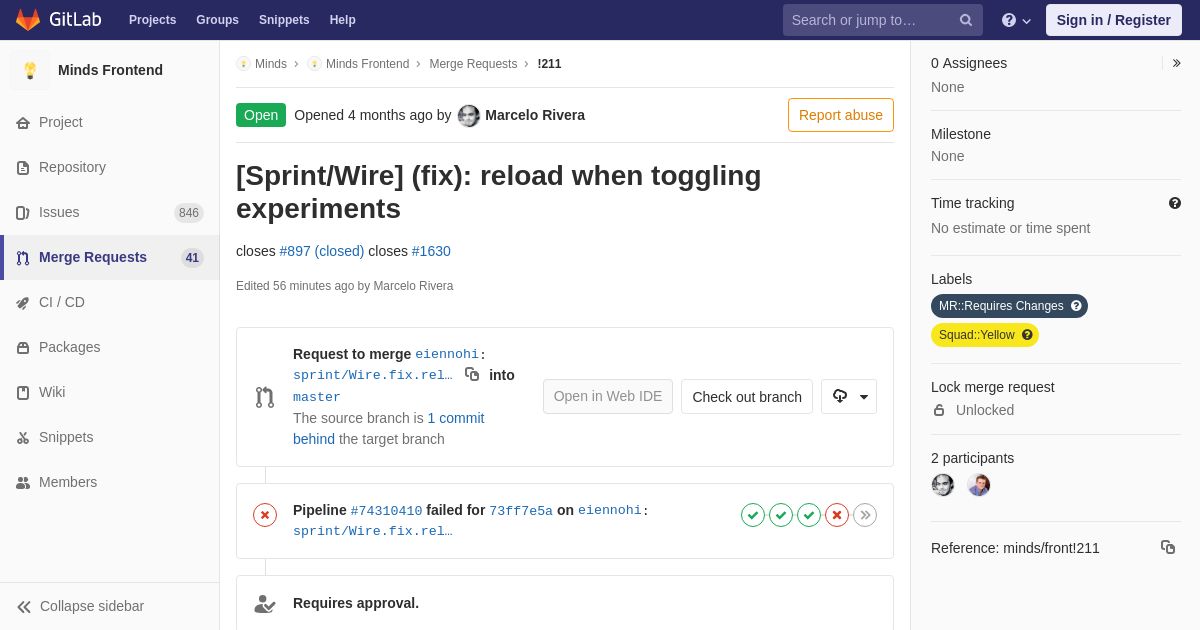Click the second participant avatar
The height and width of the screenshot is (630, 1200).
click(979, 485)
